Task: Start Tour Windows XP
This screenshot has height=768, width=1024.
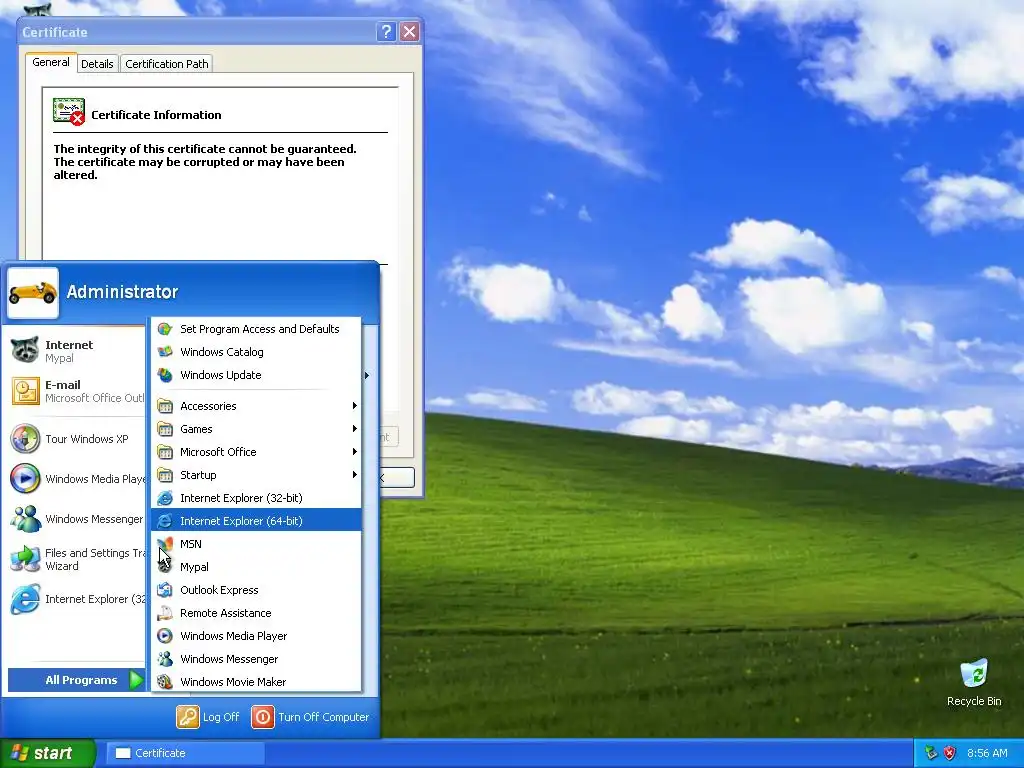Action: coord(76,439)
